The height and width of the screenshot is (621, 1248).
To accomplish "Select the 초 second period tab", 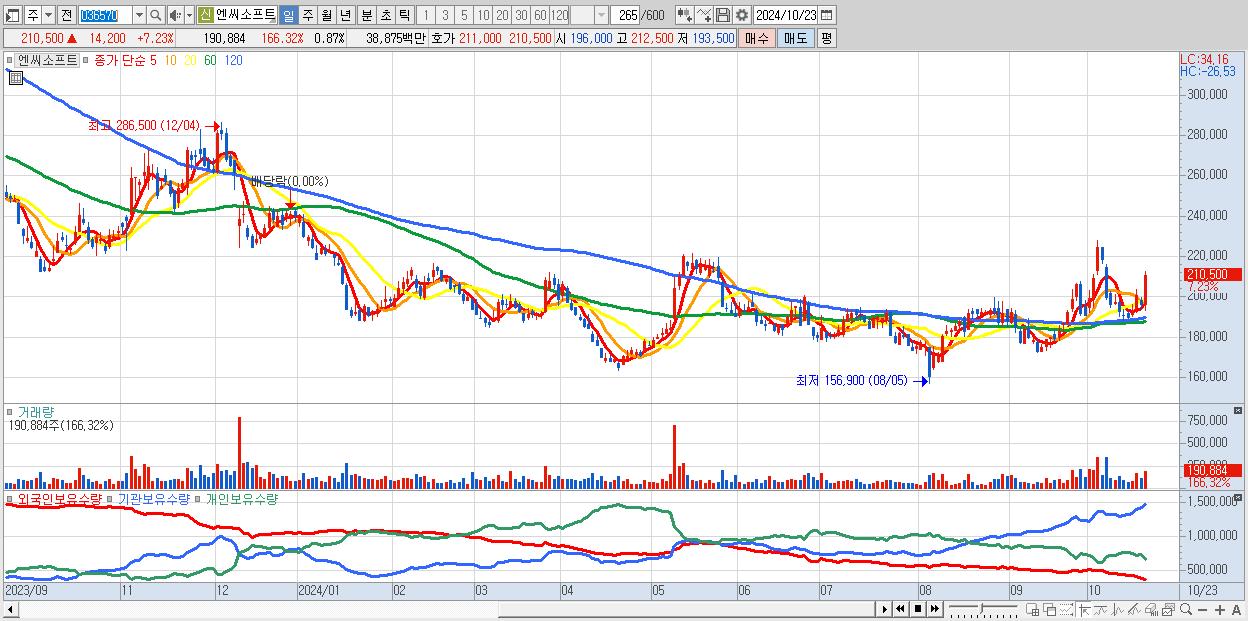I will (385, 15).
